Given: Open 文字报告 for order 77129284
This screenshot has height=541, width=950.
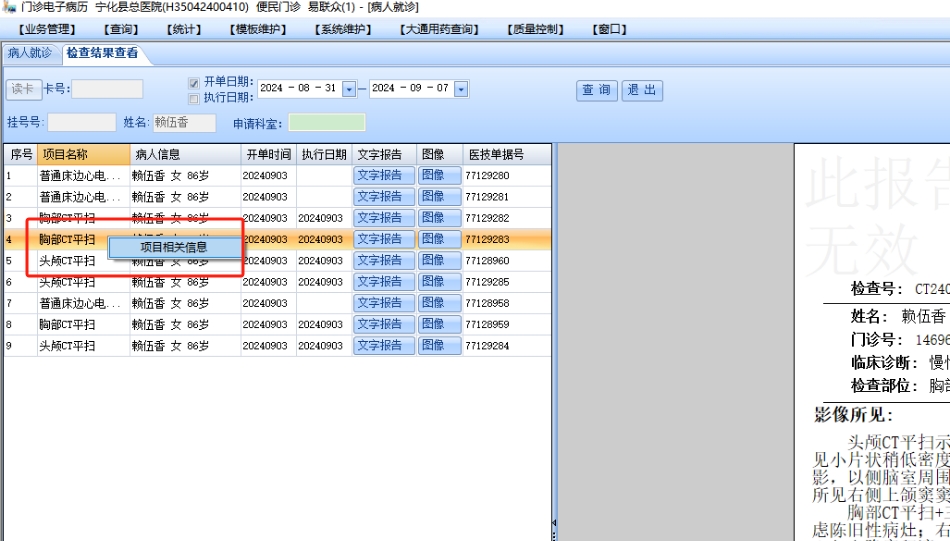Looking at the screenshot, I should pos(384,345).
